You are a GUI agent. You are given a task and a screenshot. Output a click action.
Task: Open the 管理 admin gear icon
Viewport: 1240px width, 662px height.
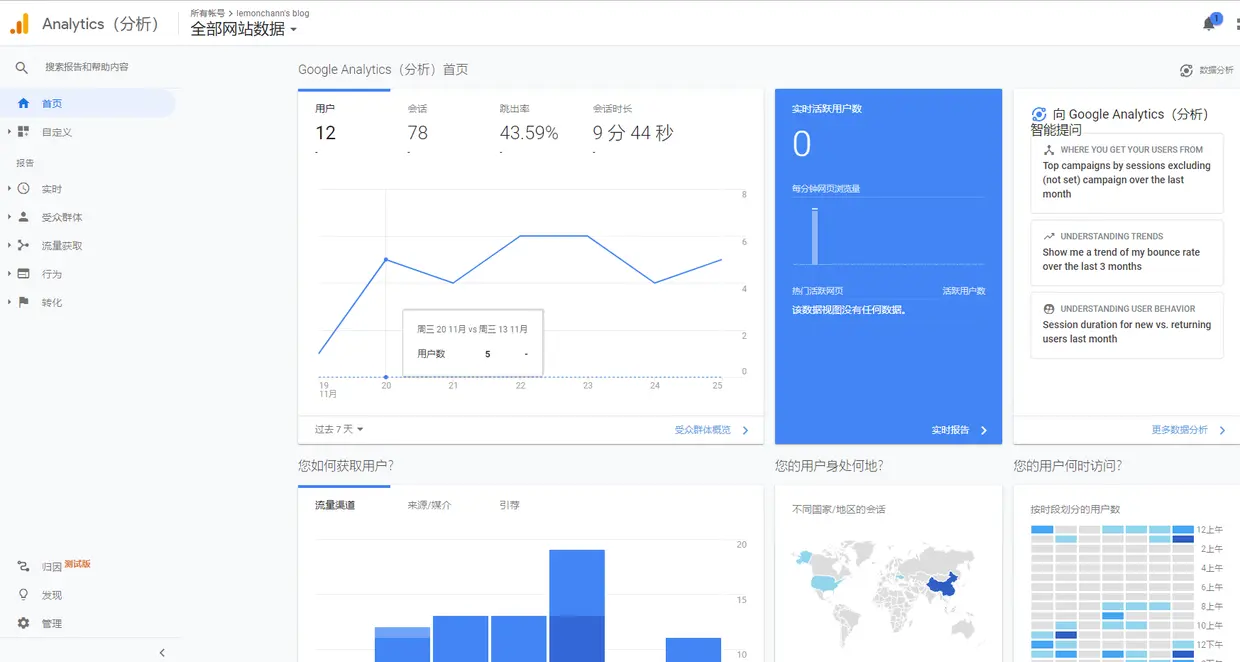[x=22, y=622]
